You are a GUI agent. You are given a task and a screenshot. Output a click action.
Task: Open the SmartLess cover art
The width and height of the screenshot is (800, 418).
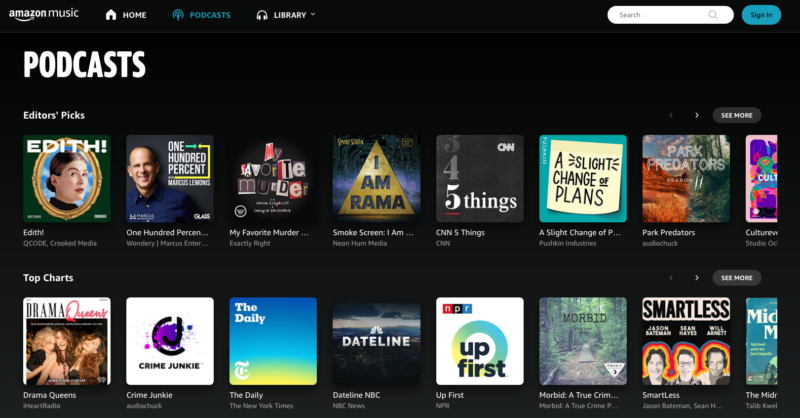click(686, 341)
